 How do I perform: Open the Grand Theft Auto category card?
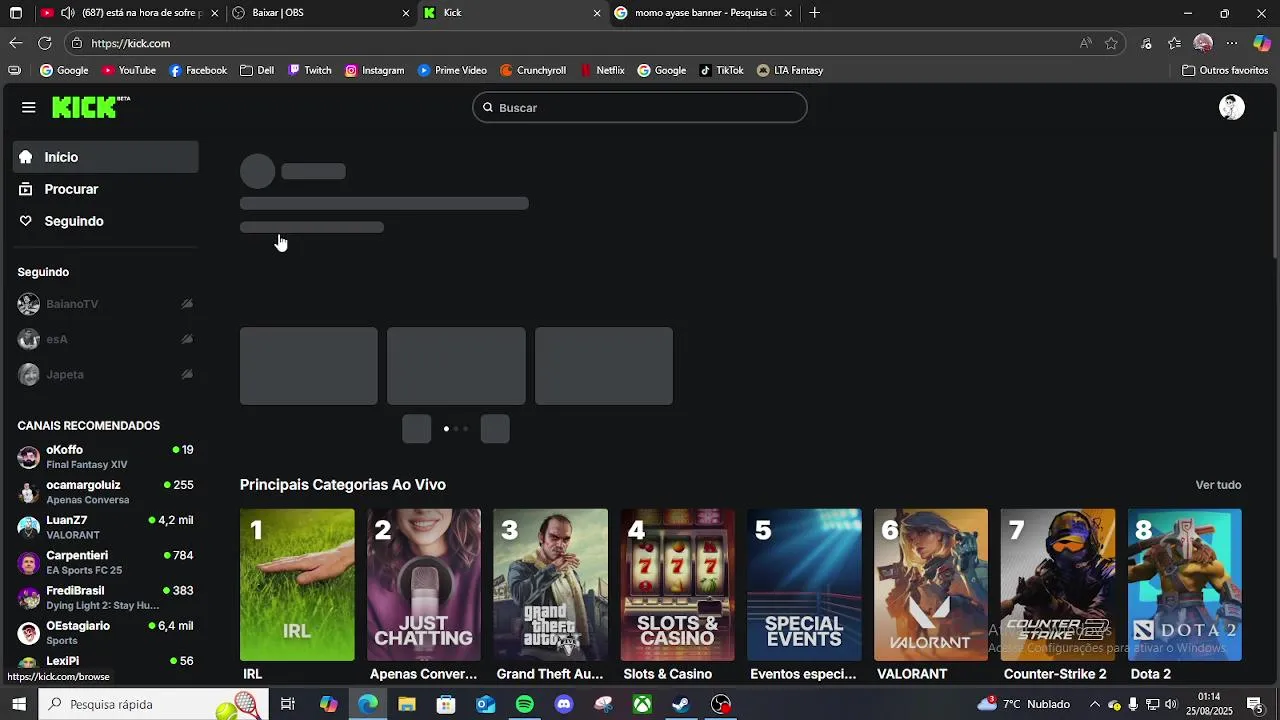550,585
